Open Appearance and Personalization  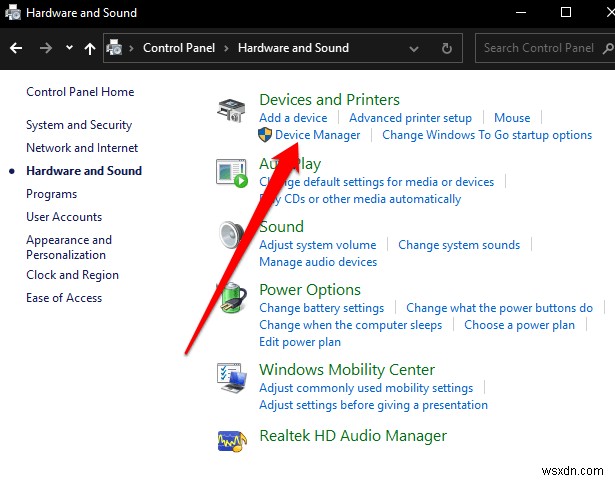click(x=69, y=248)
